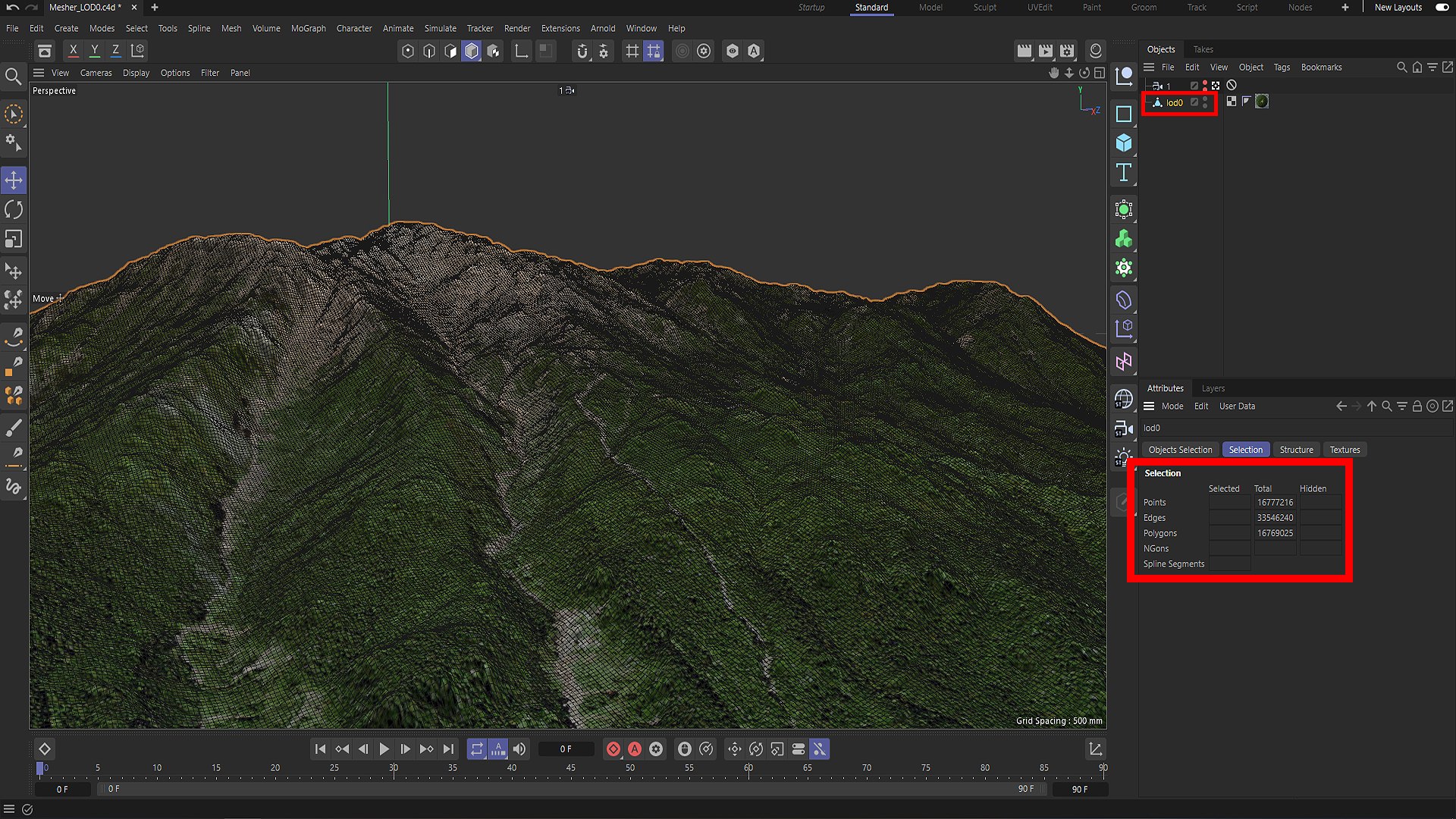Click the New Layouts button
This screenshot has width=1456, height=819.
(x=1398, y=8)
